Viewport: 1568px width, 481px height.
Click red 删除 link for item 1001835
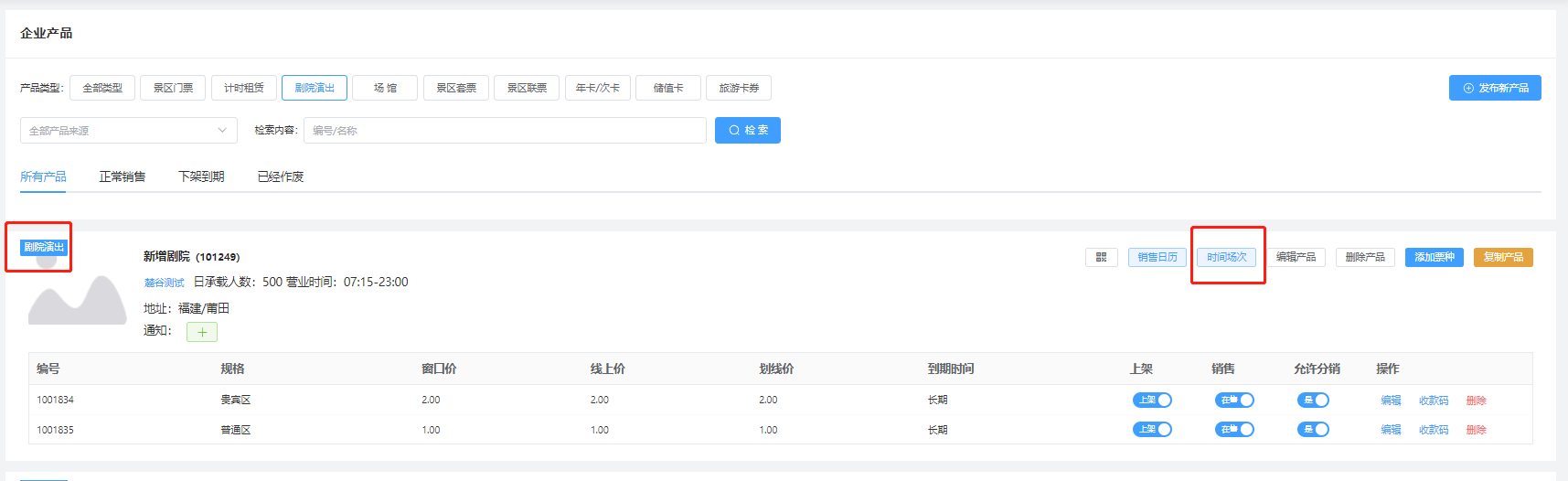click(1476, 430)
